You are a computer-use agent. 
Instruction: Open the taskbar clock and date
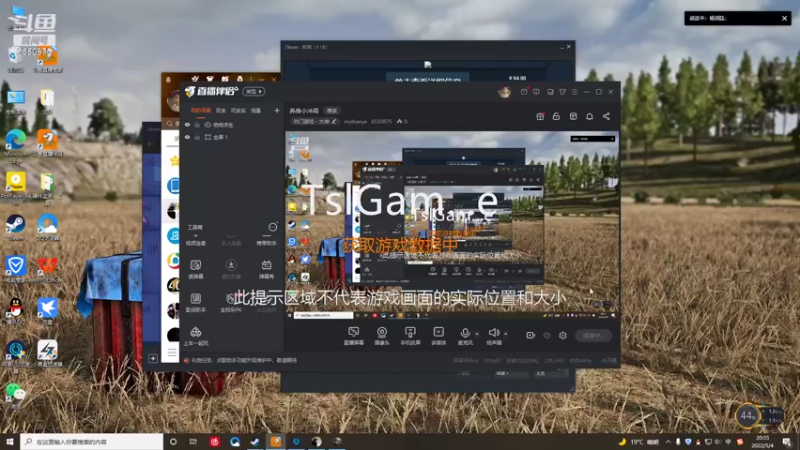click(x=763, y=441)
